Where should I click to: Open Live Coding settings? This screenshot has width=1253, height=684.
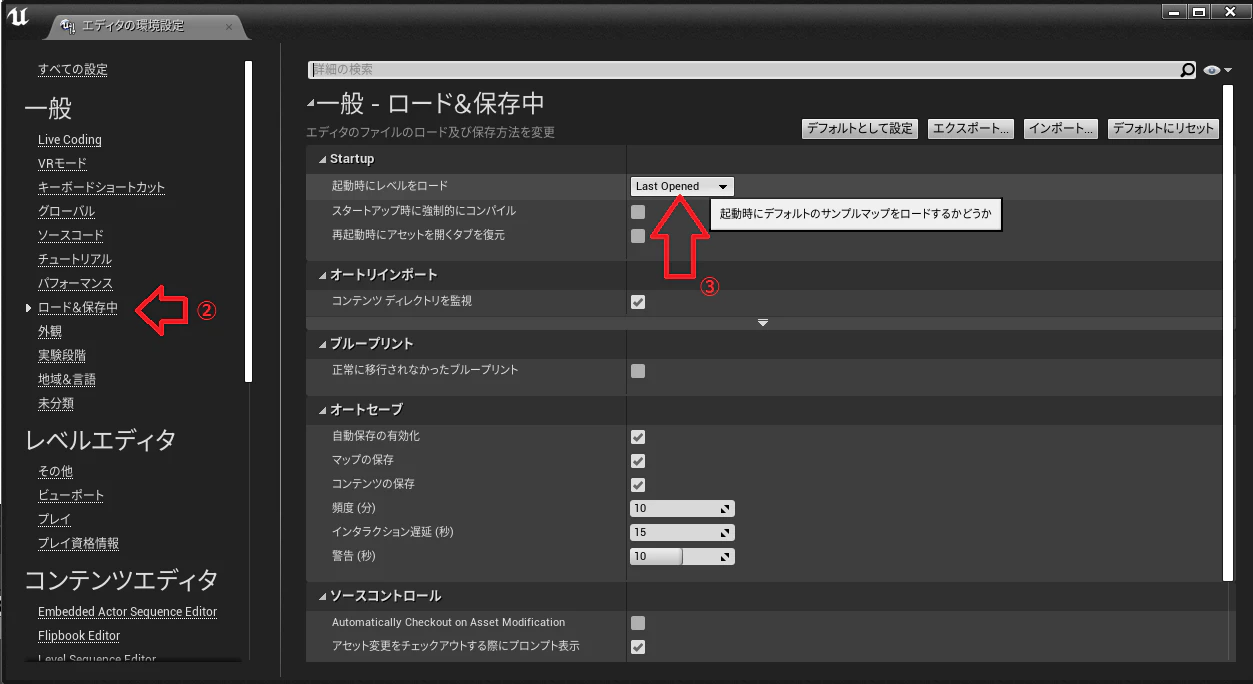(70, 140)
